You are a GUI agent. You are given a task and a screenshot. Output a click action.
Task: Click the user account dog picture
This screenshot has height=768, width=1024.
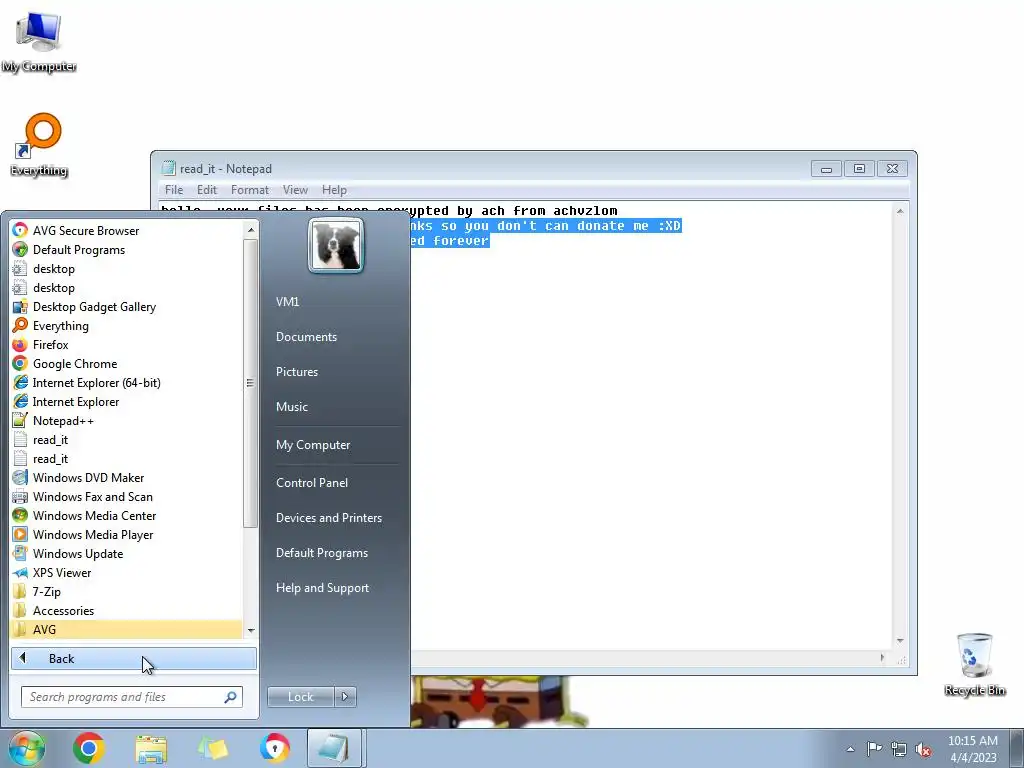coord(336,245)
